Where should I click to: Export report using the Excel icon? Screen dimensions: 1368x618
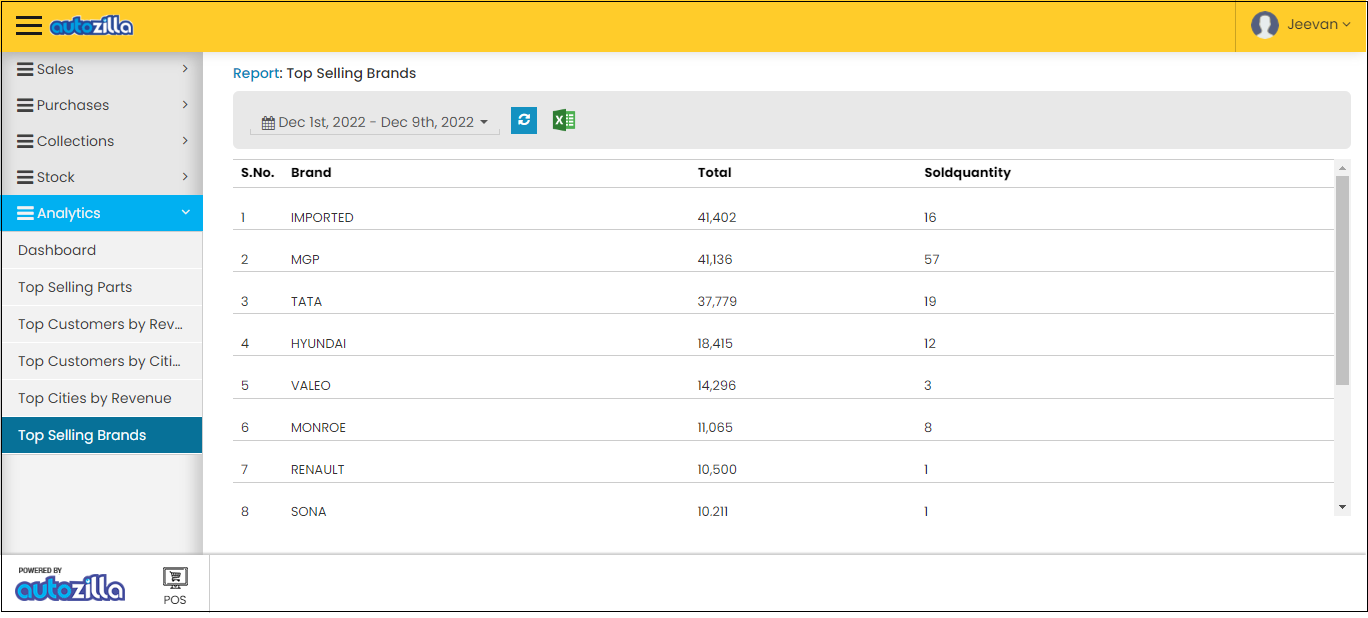coord(564,120)
